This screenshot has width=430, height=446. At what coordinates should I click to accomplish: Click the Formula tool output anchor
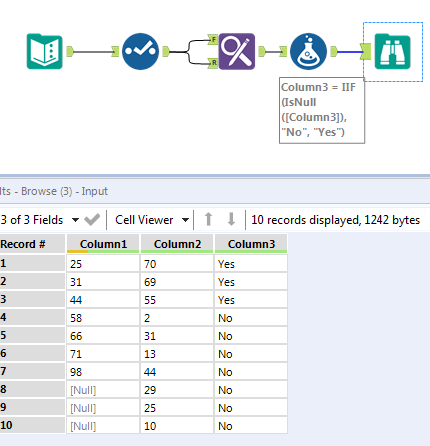coord(334,52)
